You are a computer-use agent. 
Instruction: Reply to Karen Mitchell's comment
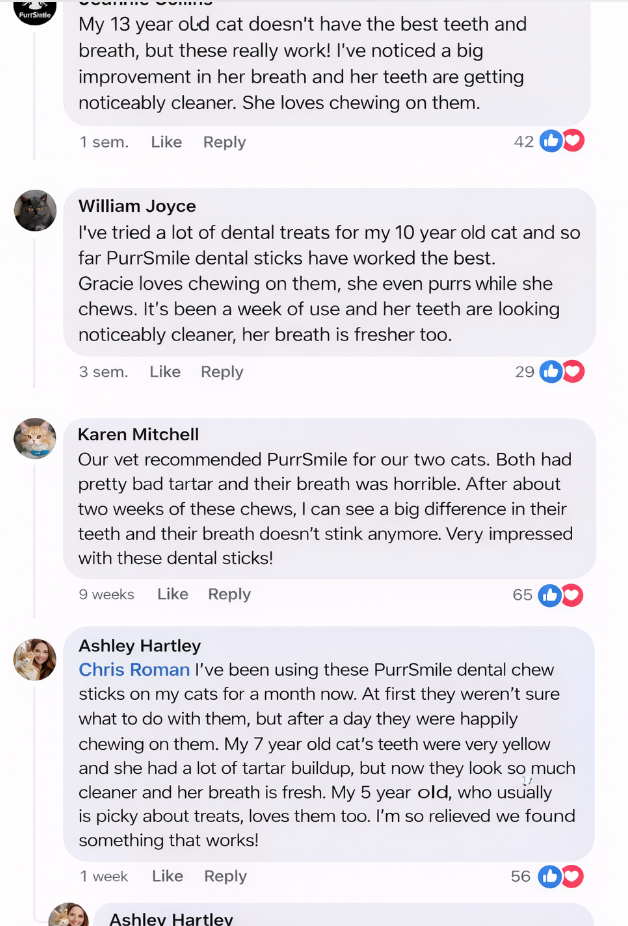(x=229, y=594)
